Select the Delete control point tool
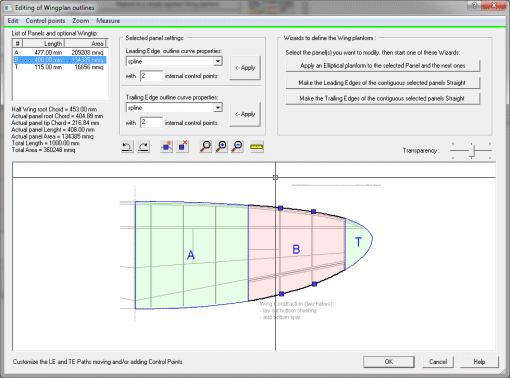 [x=183, y=147]
